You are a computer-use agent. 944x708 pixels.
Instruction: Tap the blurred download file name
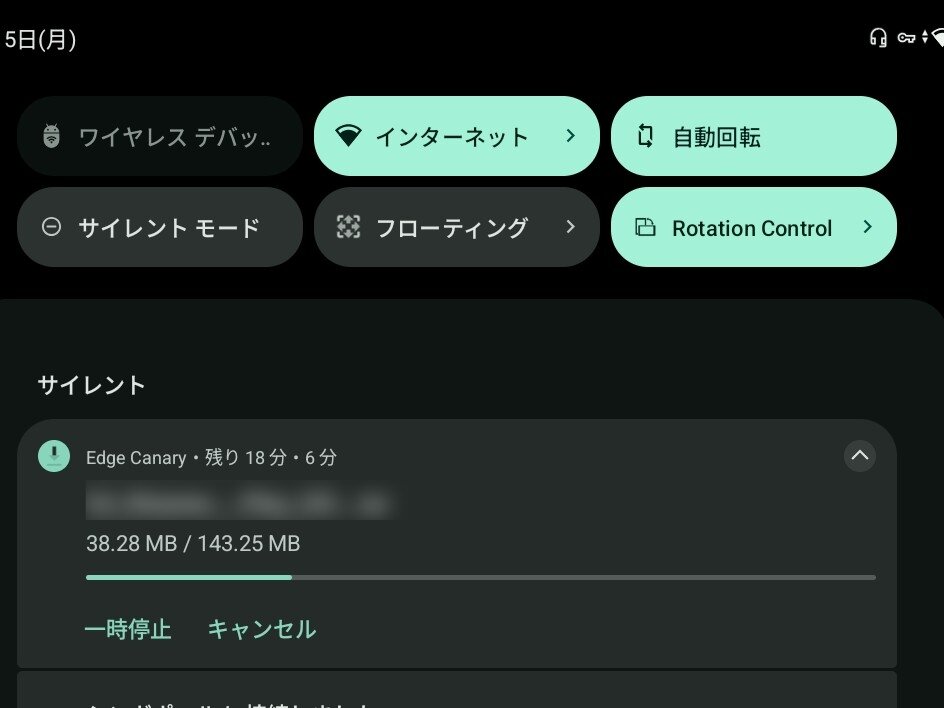click(x=238, y=501)
